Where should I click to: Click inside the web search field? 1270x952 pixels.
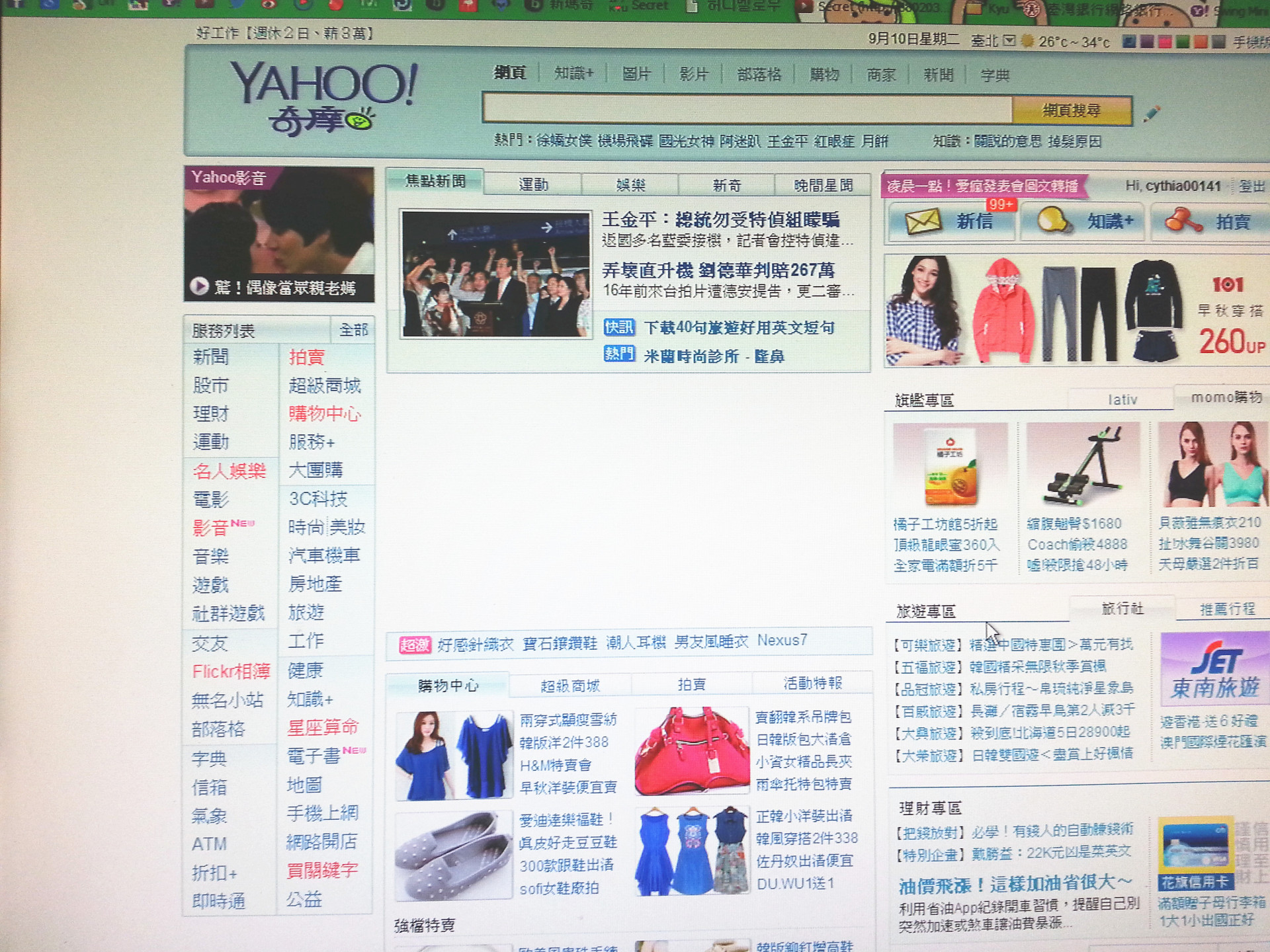747,109
